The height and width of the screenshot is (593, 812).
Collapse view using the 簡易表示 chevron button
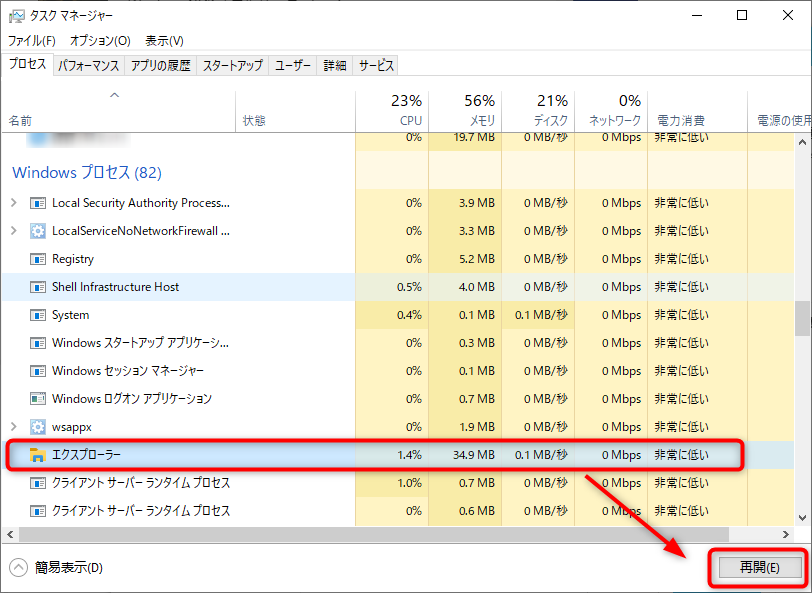(18, 568)
